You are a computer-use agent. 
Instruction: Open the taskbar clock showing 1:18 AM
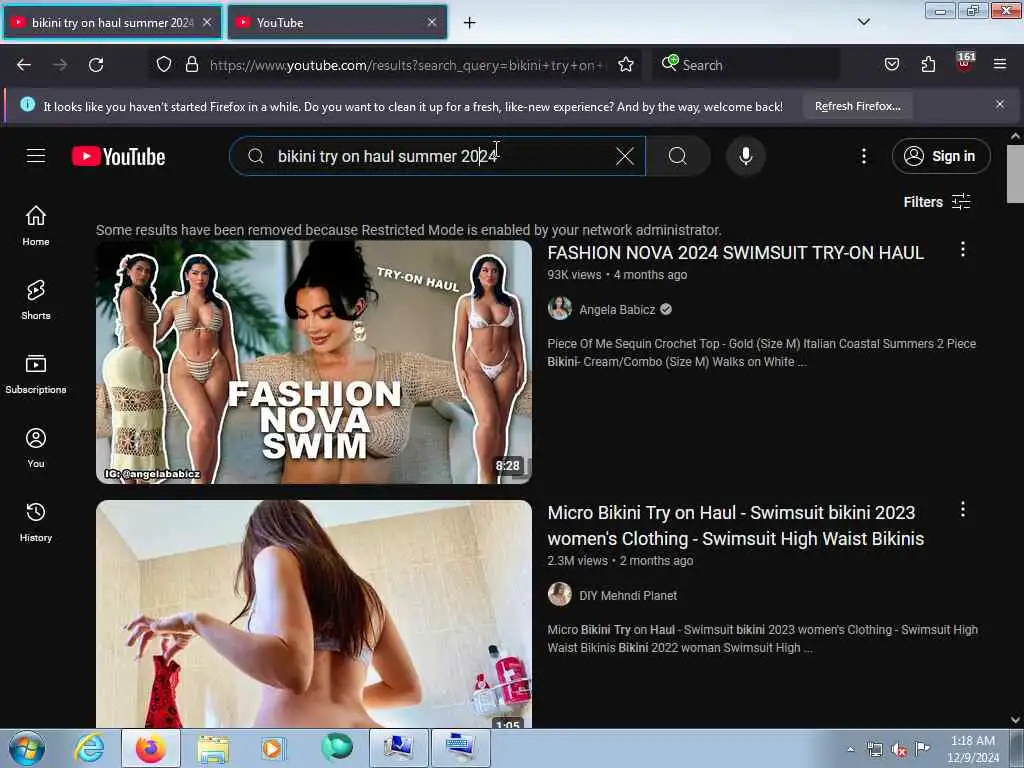tap(973, 749)
